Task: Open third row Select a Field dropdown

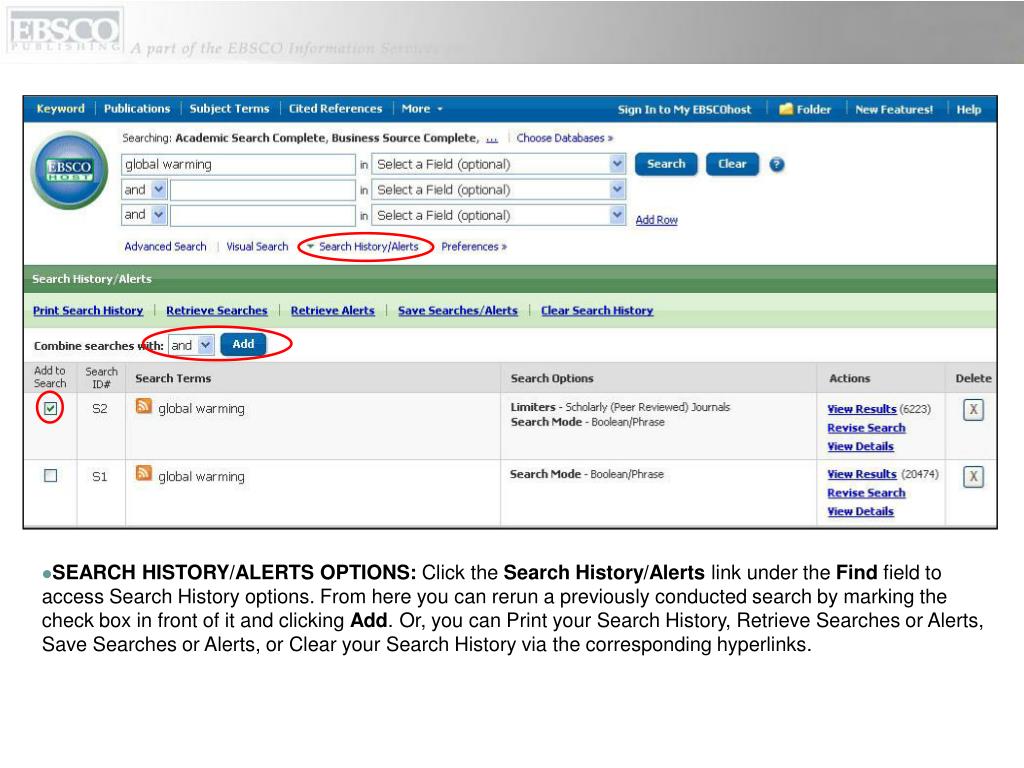Action: point(499,216)
